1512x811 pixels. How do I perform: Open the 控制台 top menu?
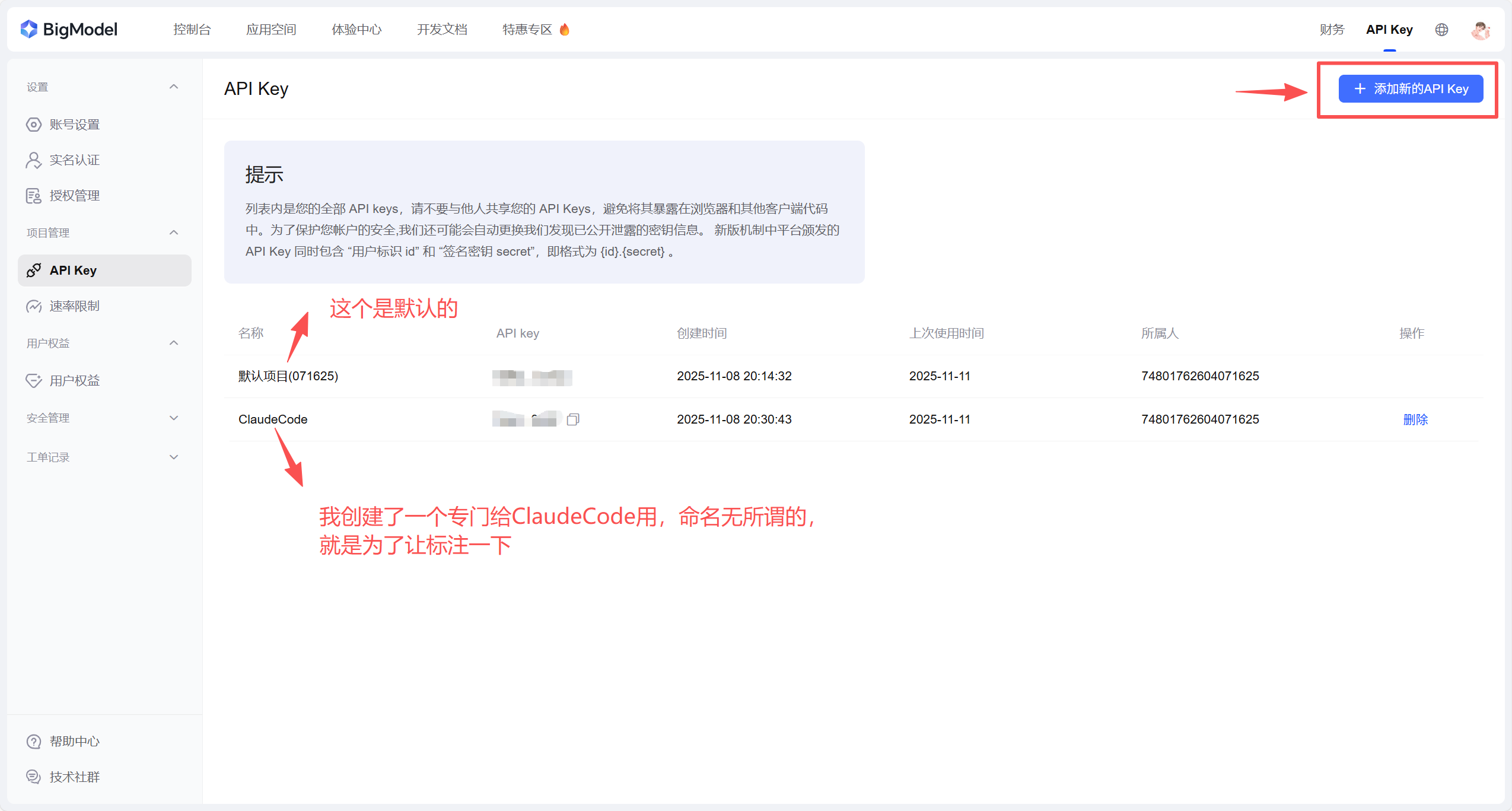coord(192,30)
